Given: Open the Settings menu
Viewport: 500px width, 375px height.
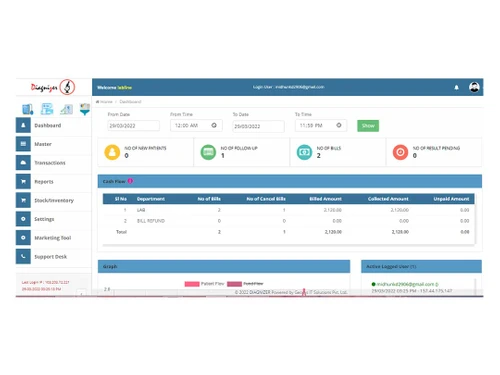Looking at the screenshot, I should (x=53, y=219).
